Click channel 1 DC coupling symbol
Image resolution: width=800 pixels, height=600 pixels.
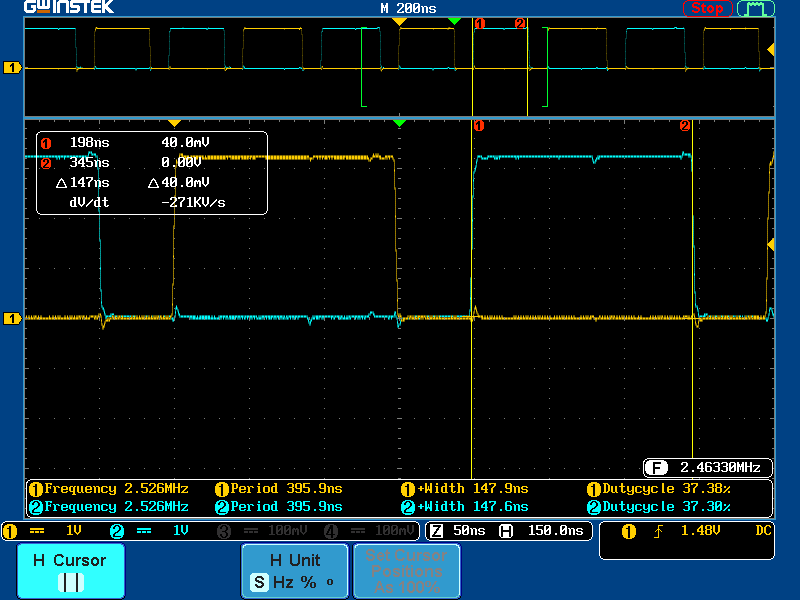37,531
